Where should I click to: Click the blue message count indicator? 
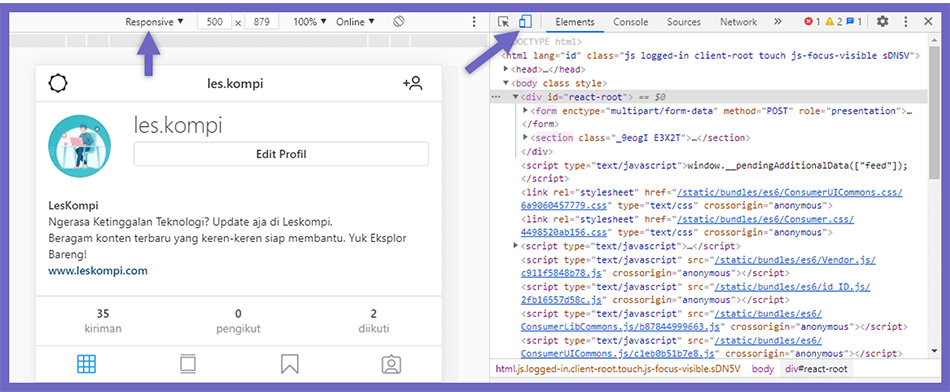[x=854, y=22]
